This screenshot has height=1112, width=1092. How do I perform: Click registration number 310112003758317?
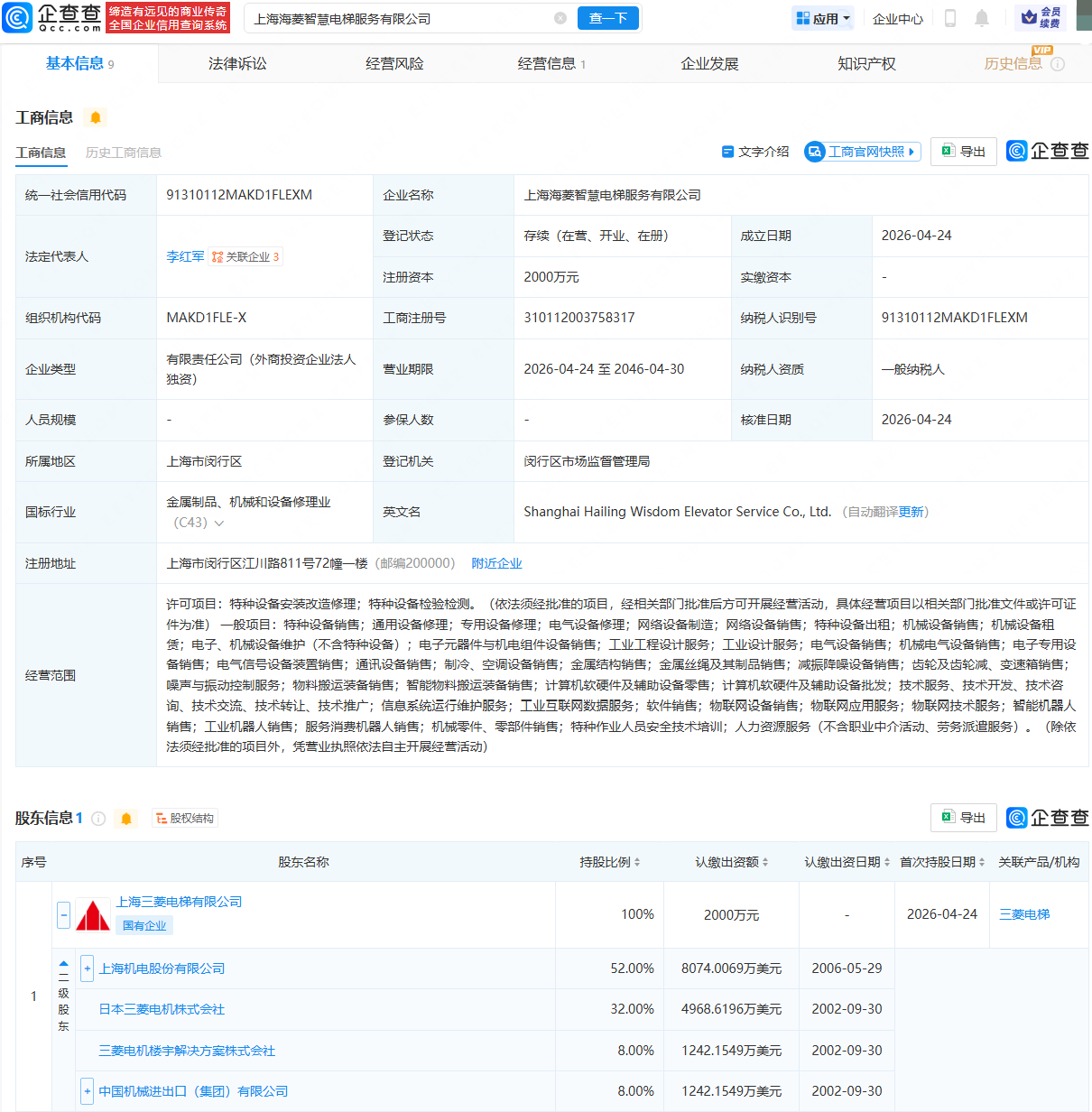[579, 318]
